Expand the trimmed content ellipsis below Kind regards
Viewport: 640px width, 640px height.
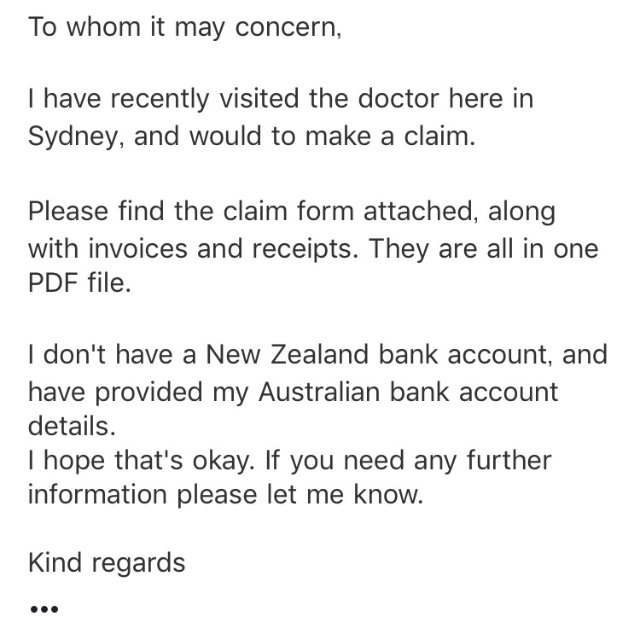click(x=44, y=609)
